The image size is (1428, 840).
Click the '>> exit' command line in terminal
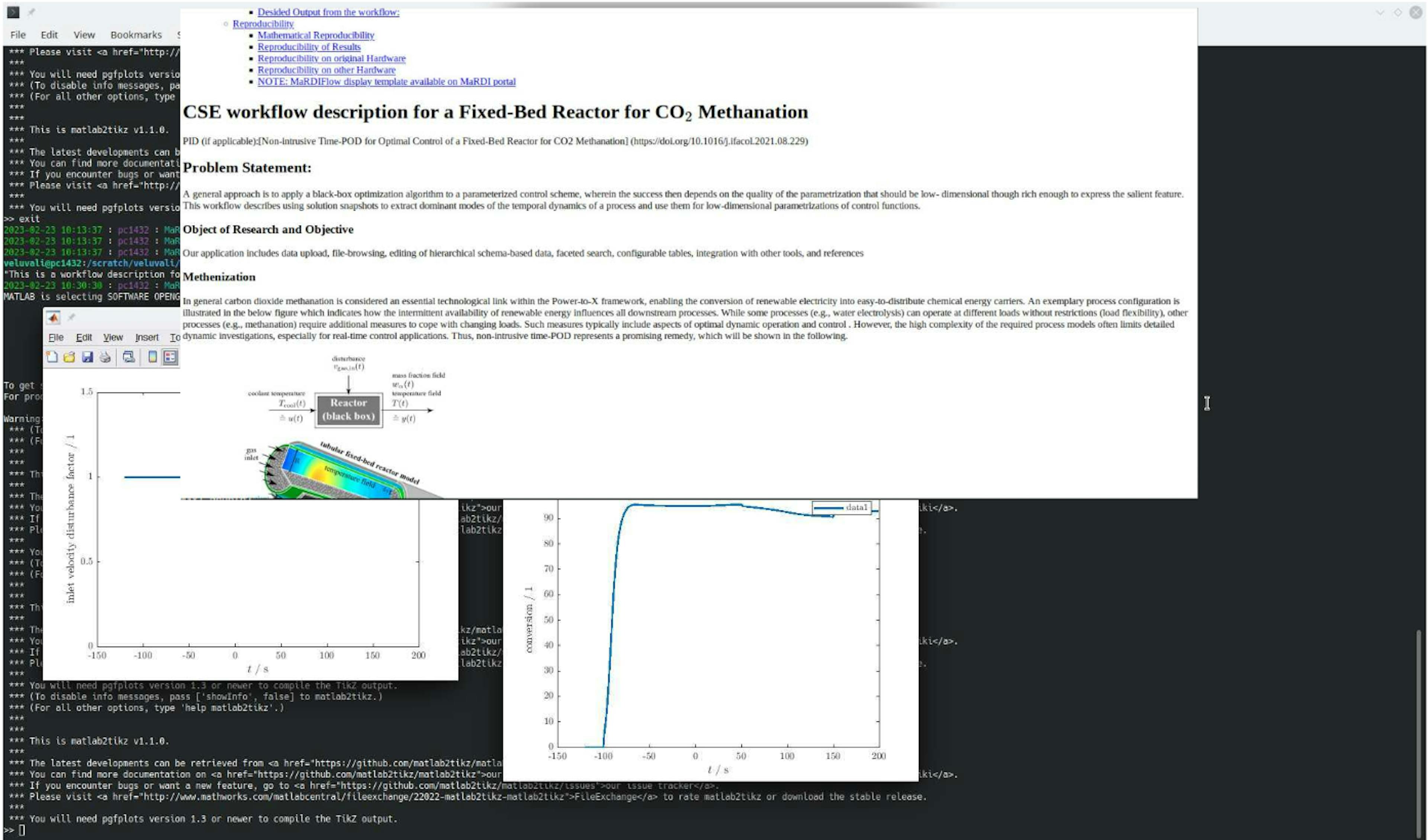(x=22, y=219)
